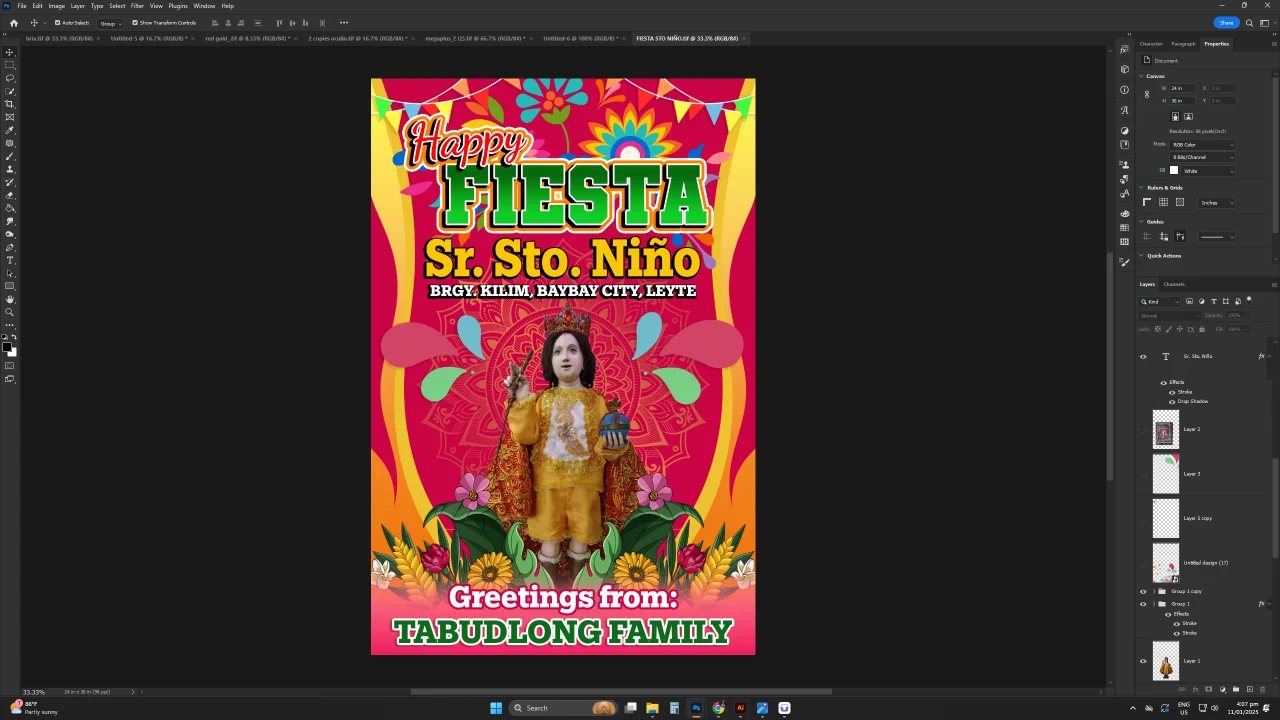Open Auto-Select Group dropdown
The image size is (1280, 720).
(108, 23)
